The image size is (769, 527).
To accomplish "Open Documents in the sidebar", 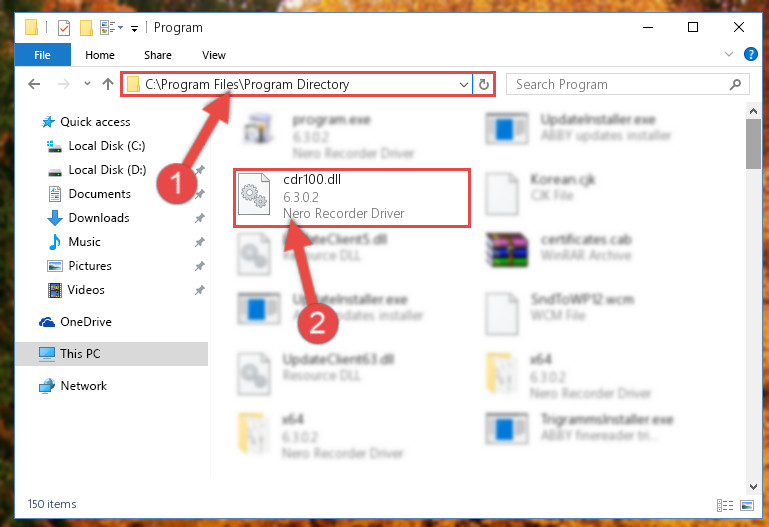I will coord(99,194).
